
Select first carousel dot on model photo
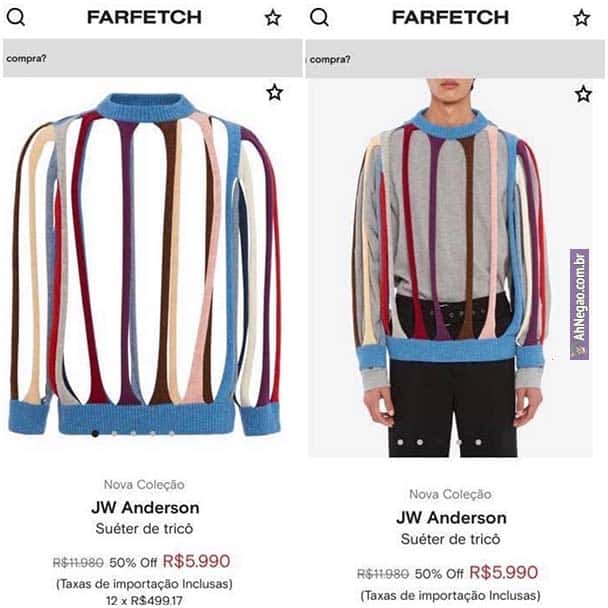401,442
